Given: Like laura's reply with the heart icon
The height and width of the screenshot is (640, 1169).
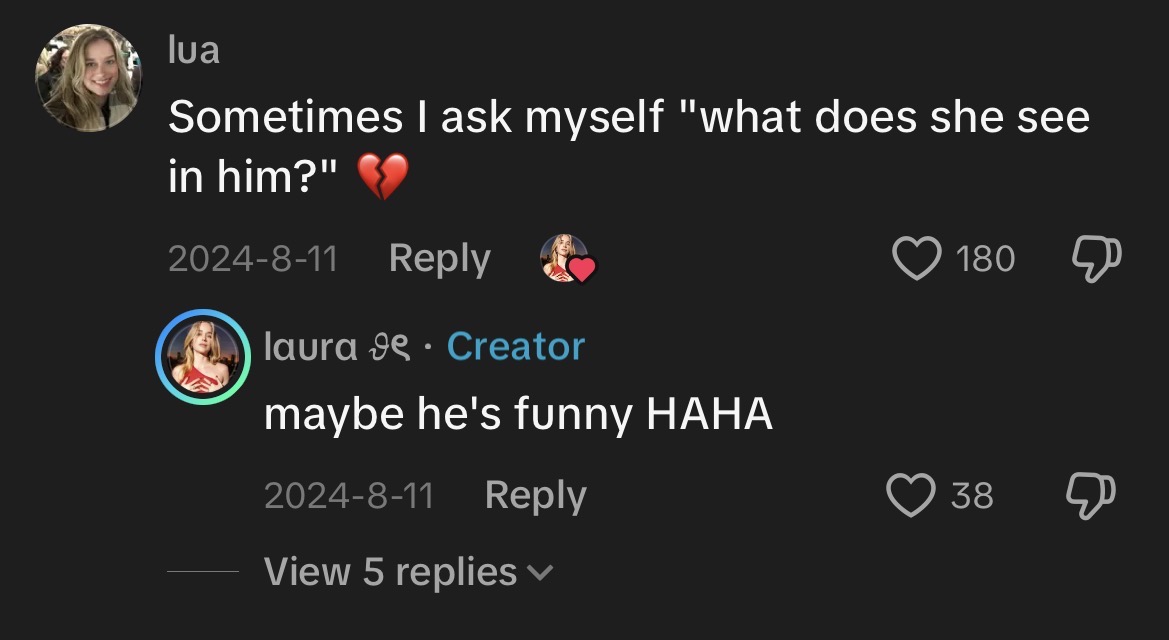Looking at the screenshot, I should click(909, 496).
